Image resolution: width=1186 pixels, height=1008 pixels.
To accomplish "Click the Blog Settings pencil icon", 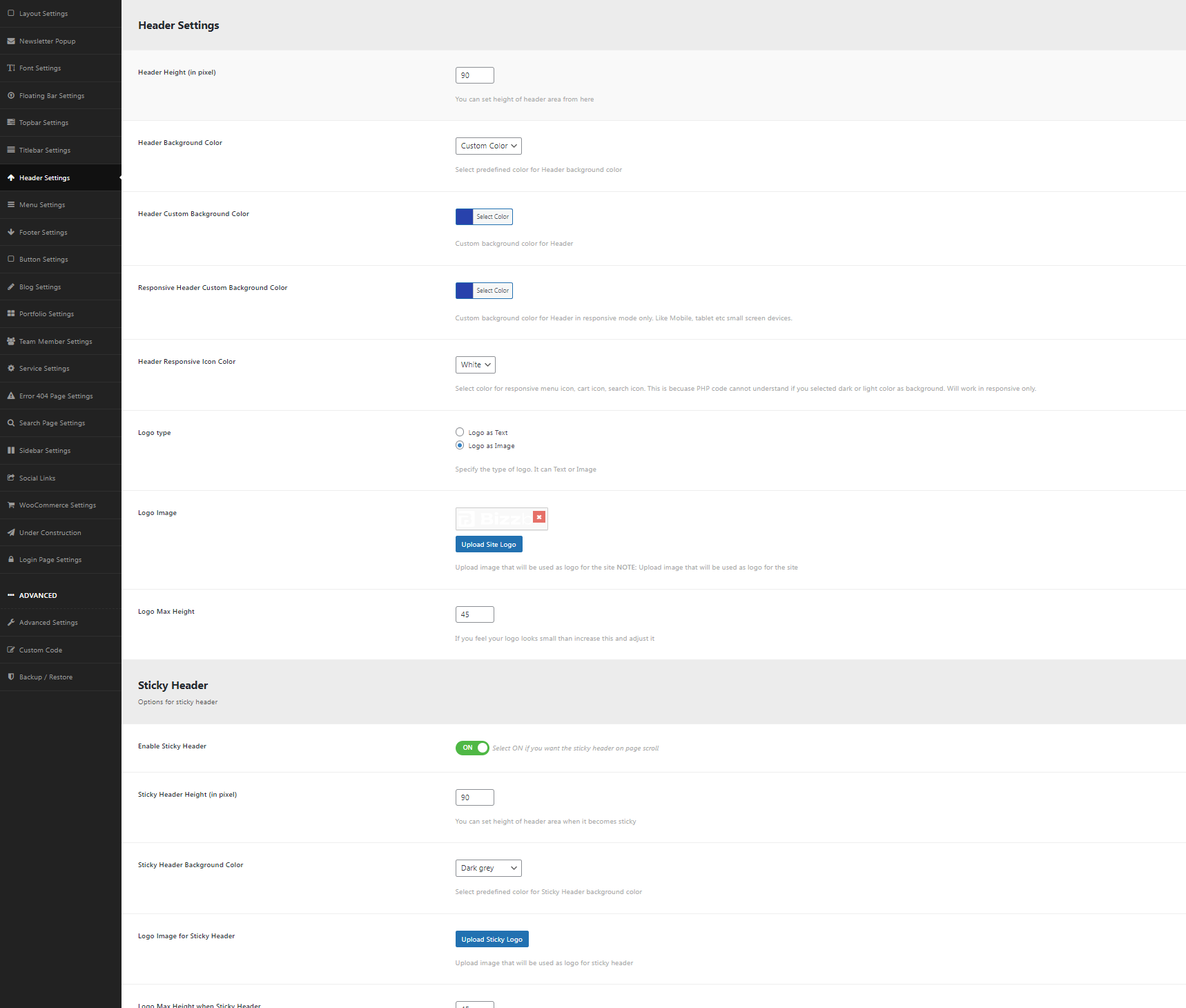I will point(11,287).
